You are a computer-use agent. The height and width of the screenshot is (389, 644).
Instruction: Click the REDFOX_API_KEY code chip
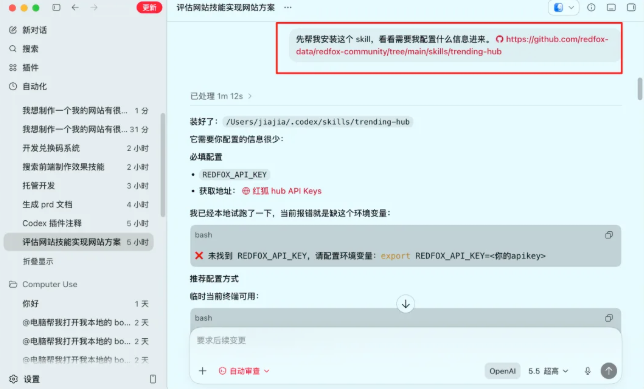coord(235,175)
